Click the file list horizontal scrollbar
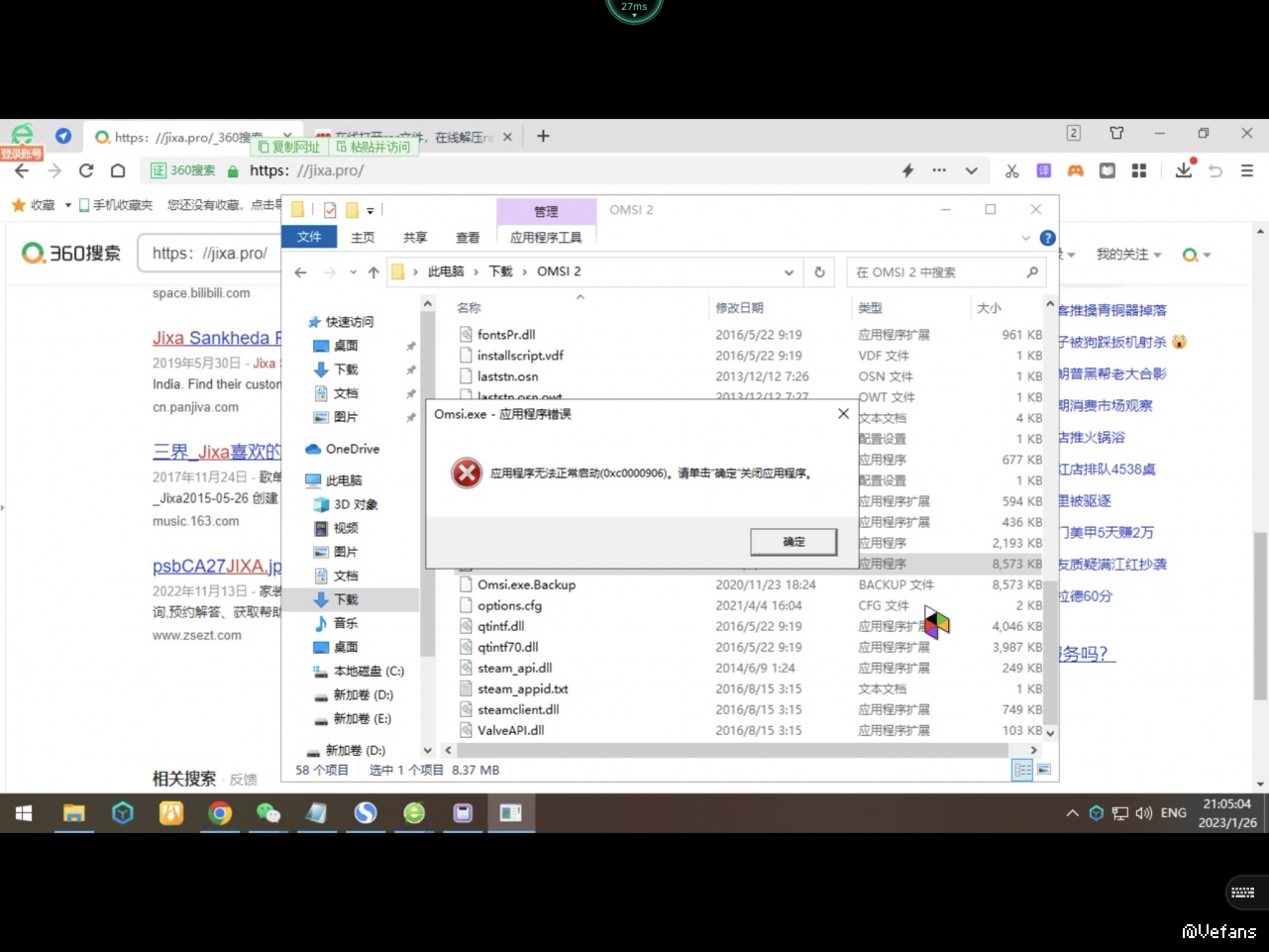This screenshot has width=1269, height=952. point(732,750)
